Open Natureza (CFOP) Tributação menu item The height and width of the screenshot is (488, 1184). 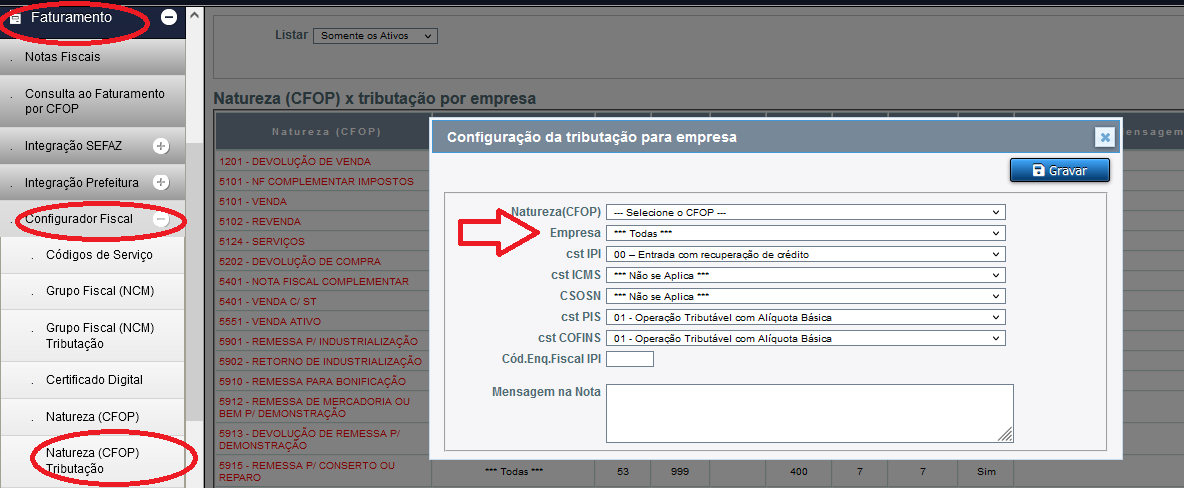[92, 460]
